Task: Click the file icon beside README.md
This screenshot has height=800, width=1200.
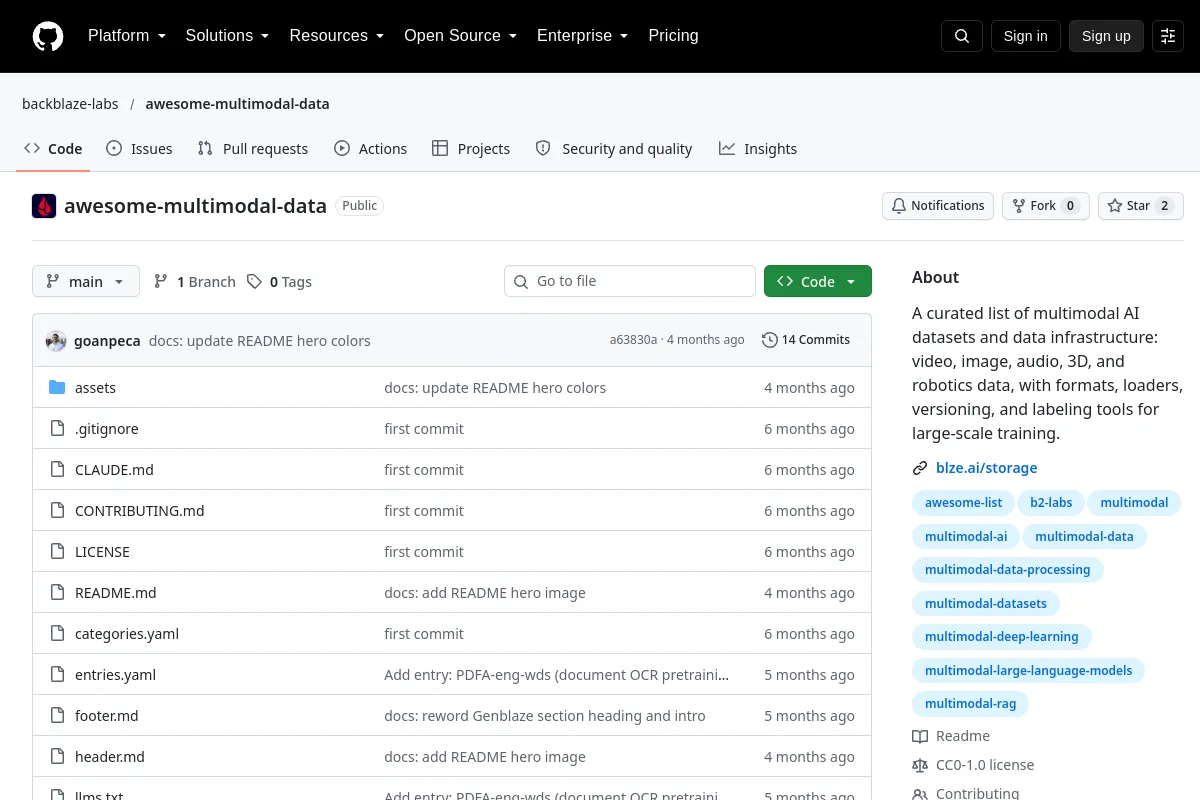Action: point(57,593)
